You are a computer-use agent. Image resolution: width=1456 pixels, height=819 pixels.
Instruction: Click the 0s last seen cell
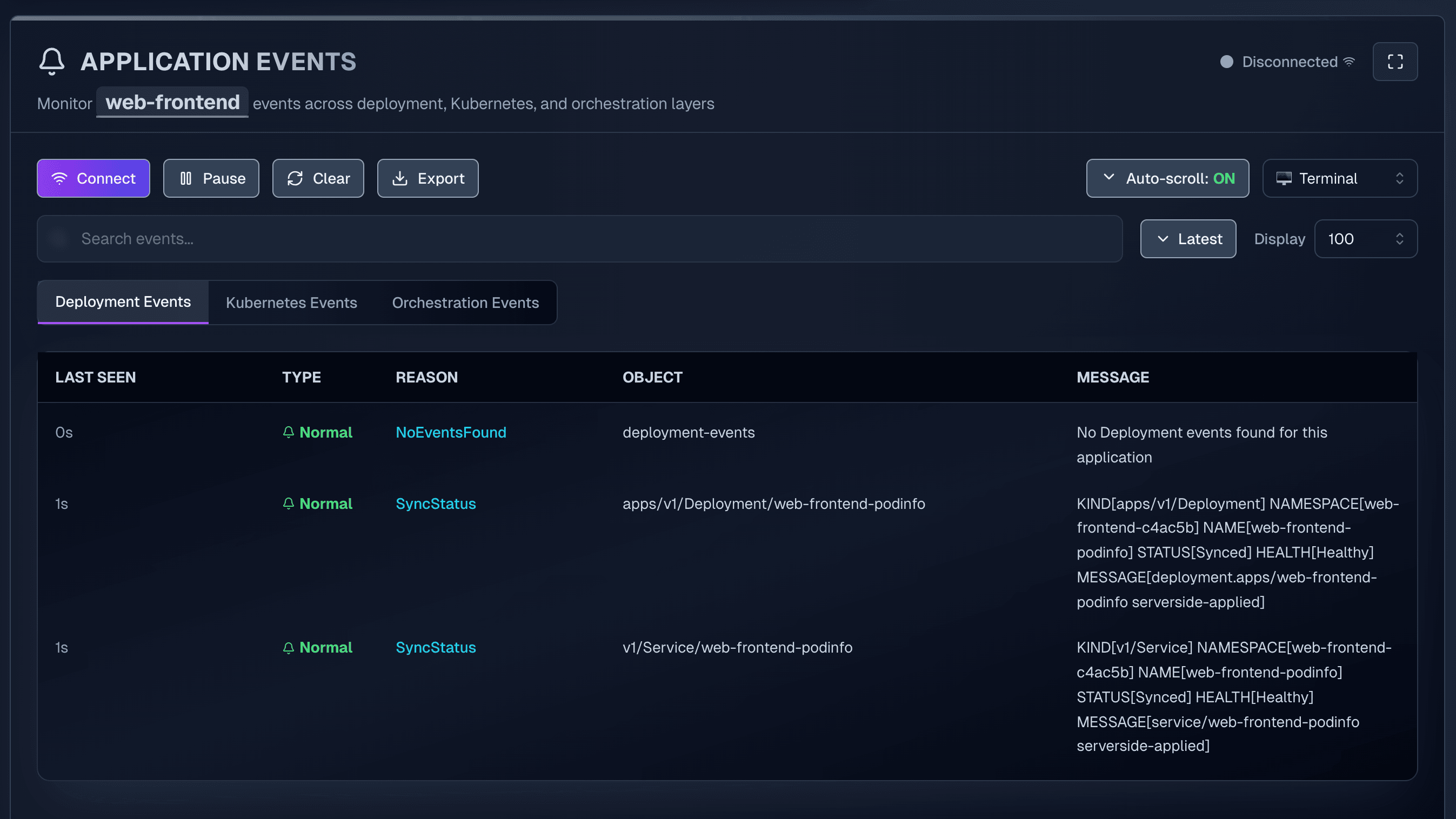[64, 432]
